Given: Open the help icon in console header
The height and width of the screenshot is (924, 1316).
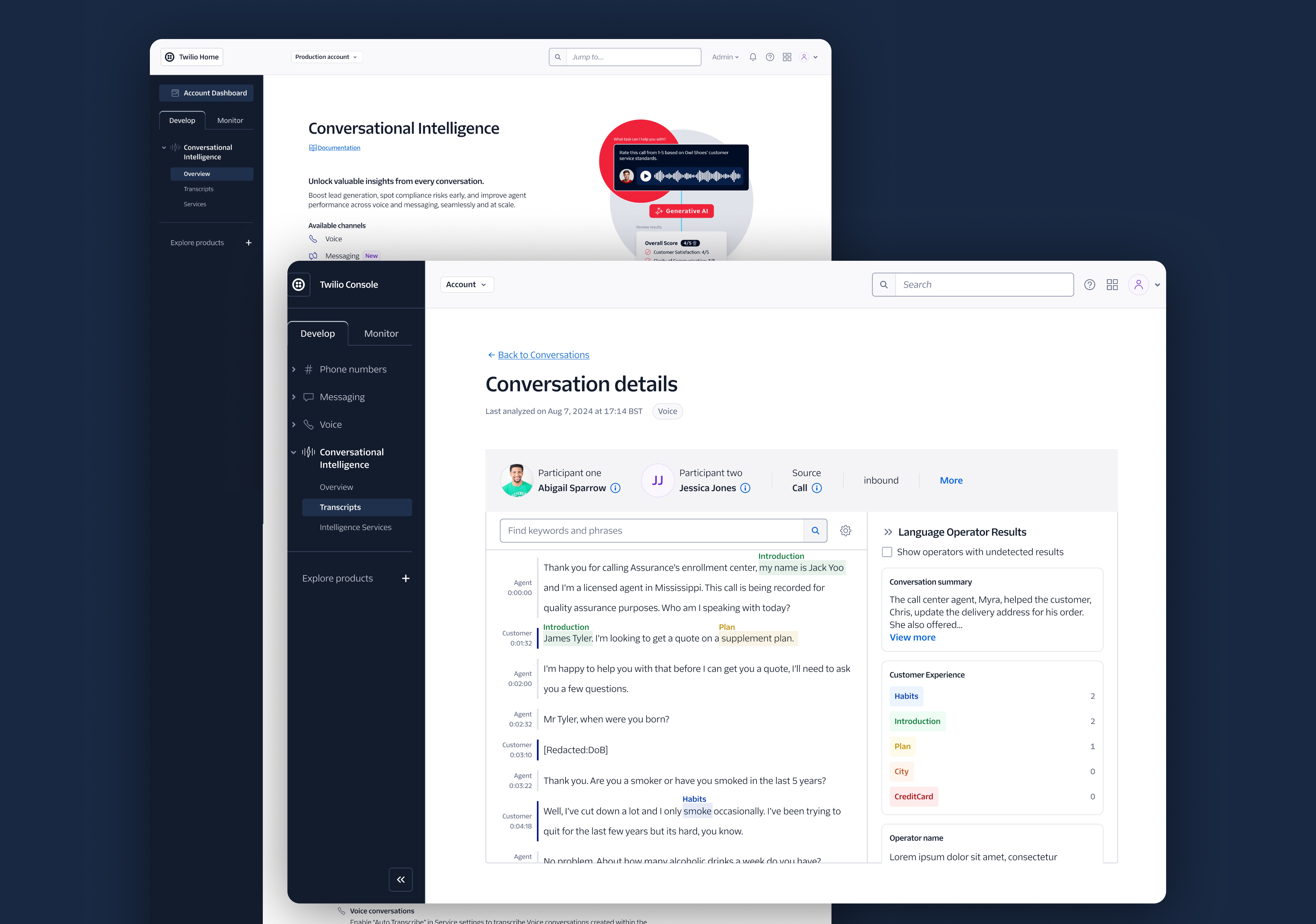Looking at the screenshot, I should click(x=1090, y=285).
